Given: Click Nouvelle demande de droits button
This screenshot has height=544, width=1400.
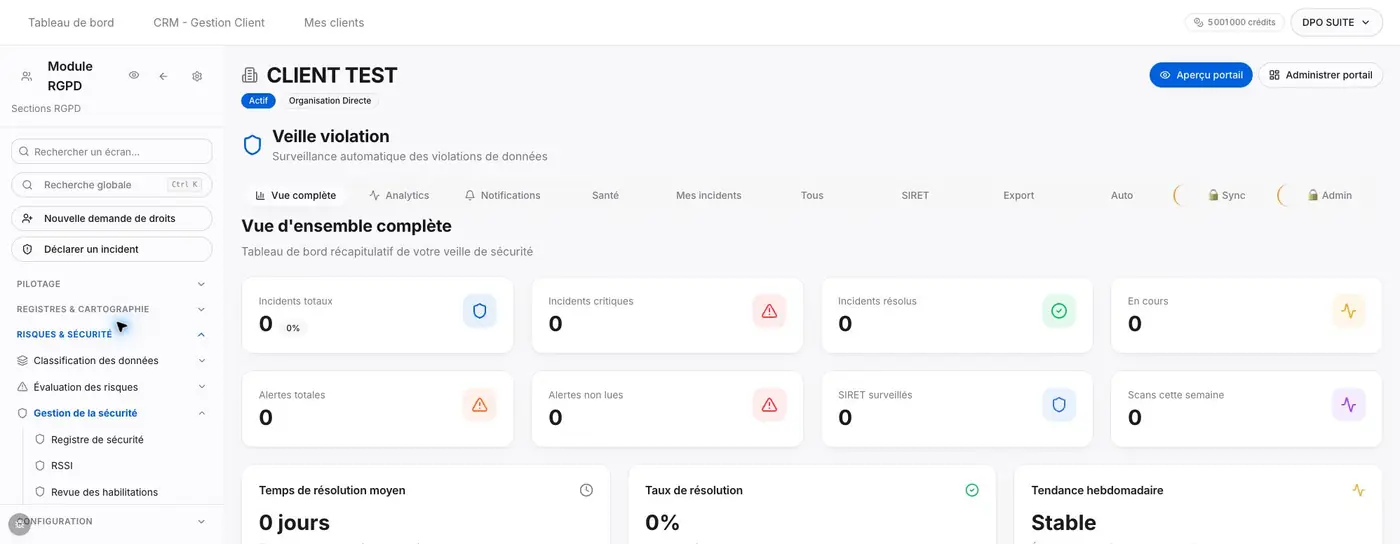Looking at the screenshot, I should (112, 218).
